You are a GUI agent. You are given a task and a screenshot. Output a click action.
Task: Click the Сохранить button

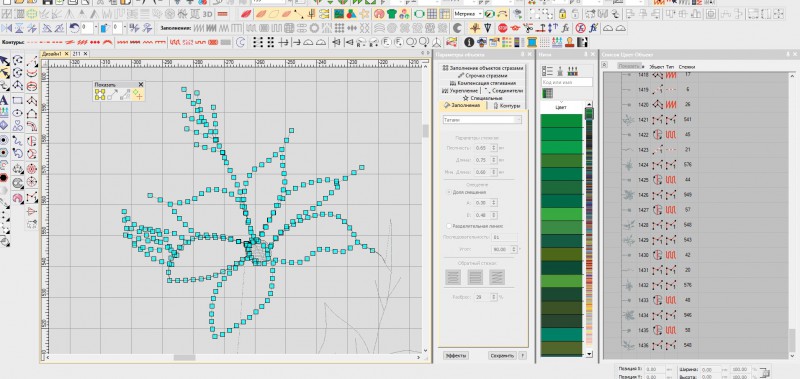(502, 356)
